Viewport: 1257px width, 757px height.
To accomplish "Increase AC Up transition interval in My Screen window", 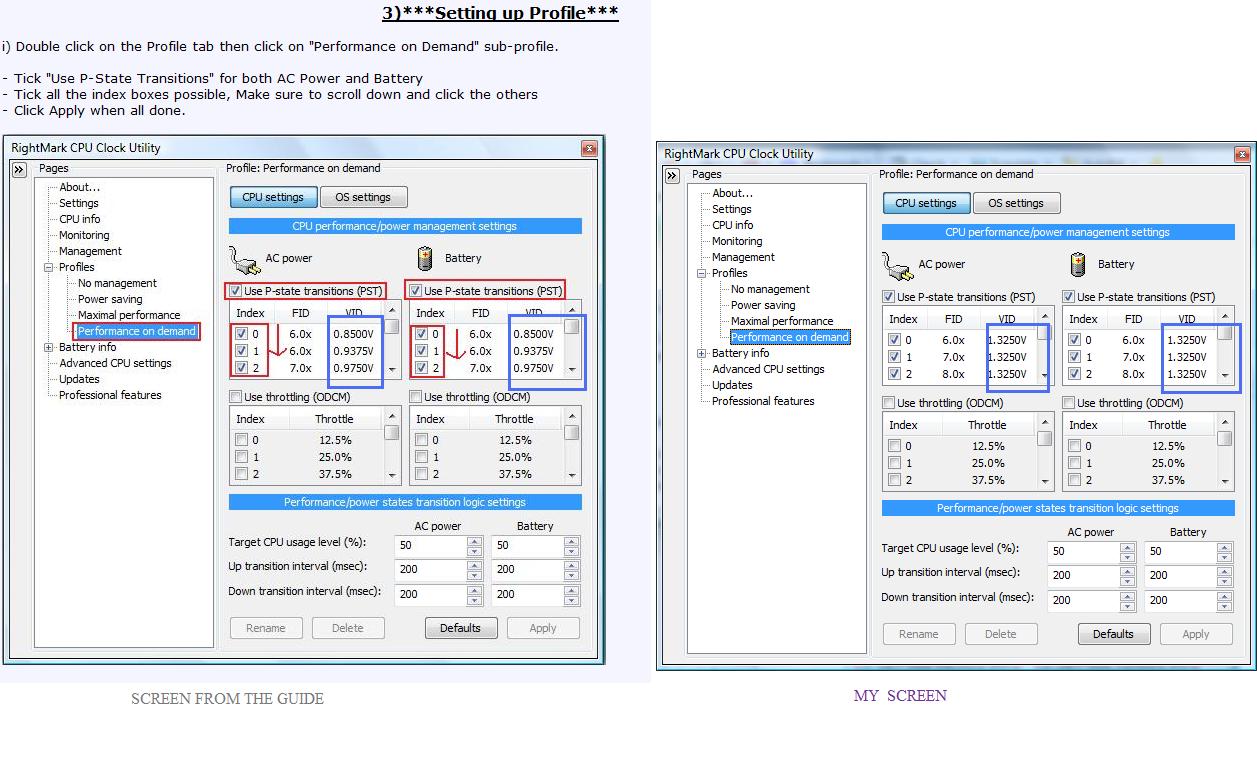I will (x=1128, y=571).
